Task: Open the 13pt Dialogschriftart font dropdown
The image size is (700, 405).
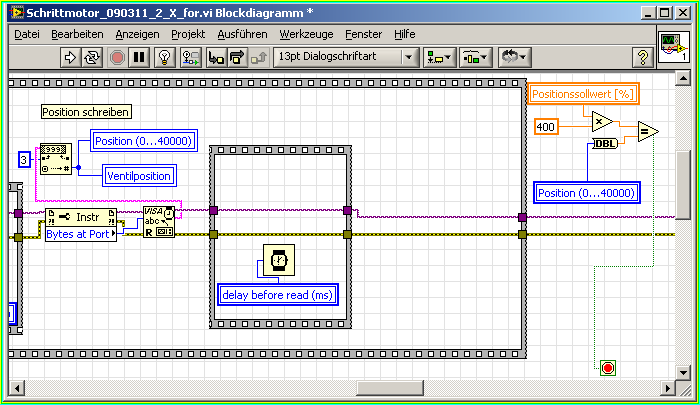Action: [346, 57]
